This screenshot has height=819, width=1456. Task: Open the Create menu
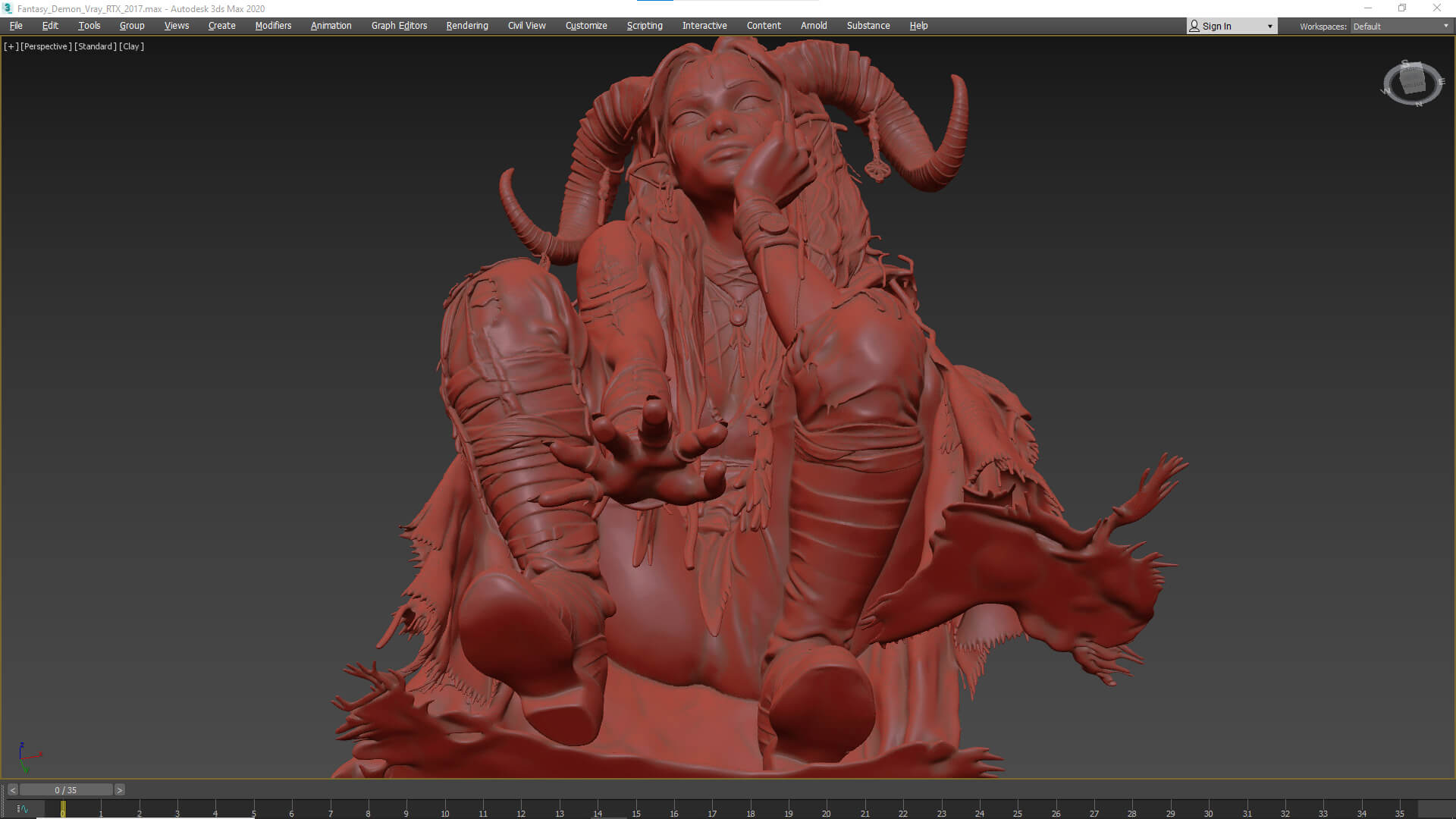[x=222, y=26]
